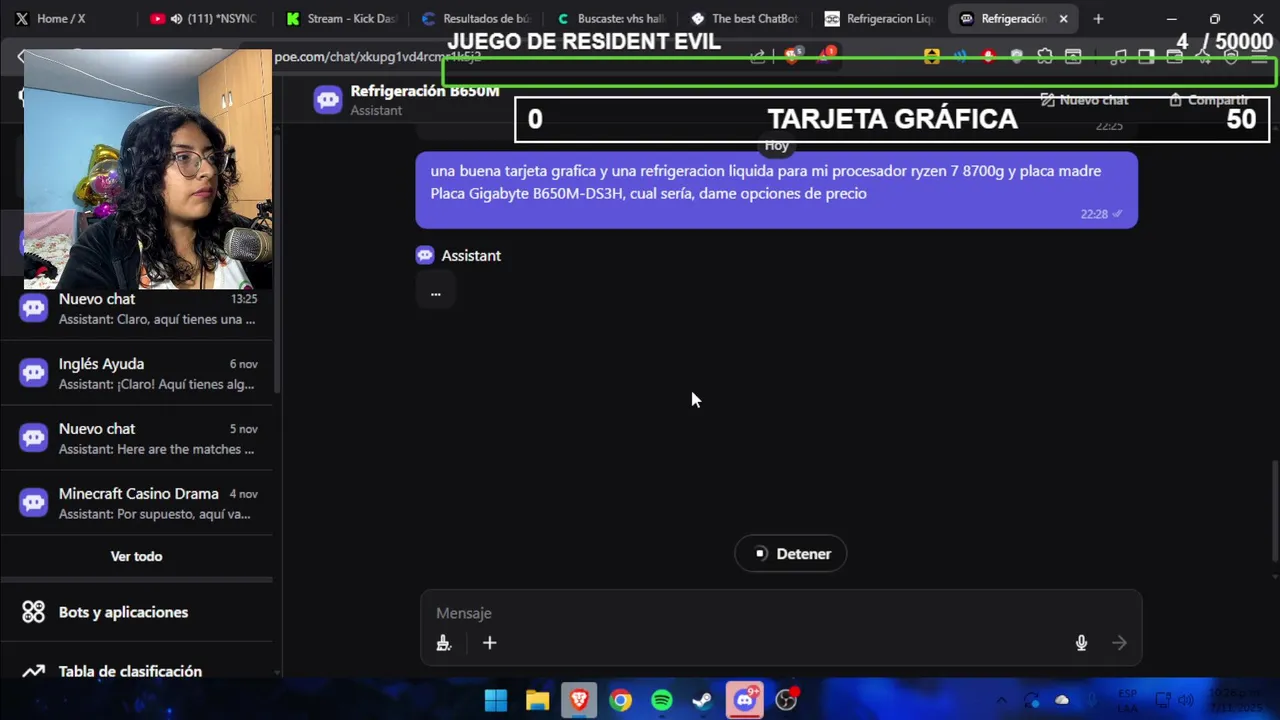
Task: Open Minecraft Casino Drama chat
Action: (138, 503)
